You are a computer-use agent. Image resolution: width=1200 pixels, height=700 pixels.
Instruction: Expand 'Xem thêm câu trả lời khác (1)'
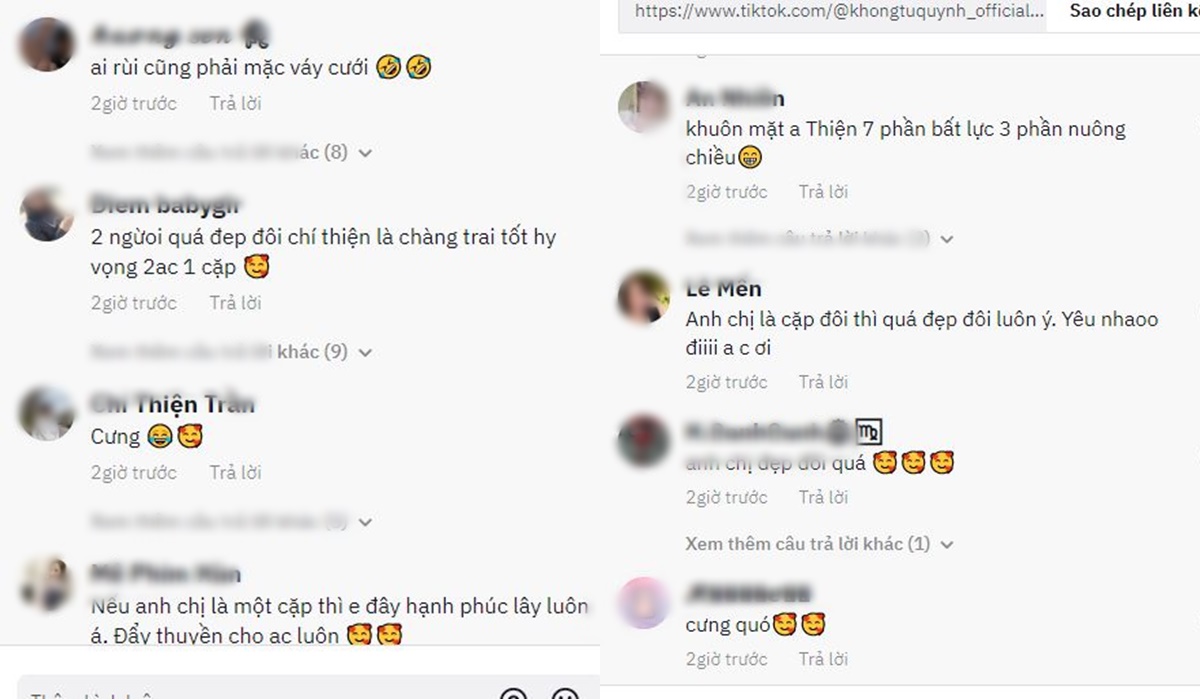tap(820, 544)
